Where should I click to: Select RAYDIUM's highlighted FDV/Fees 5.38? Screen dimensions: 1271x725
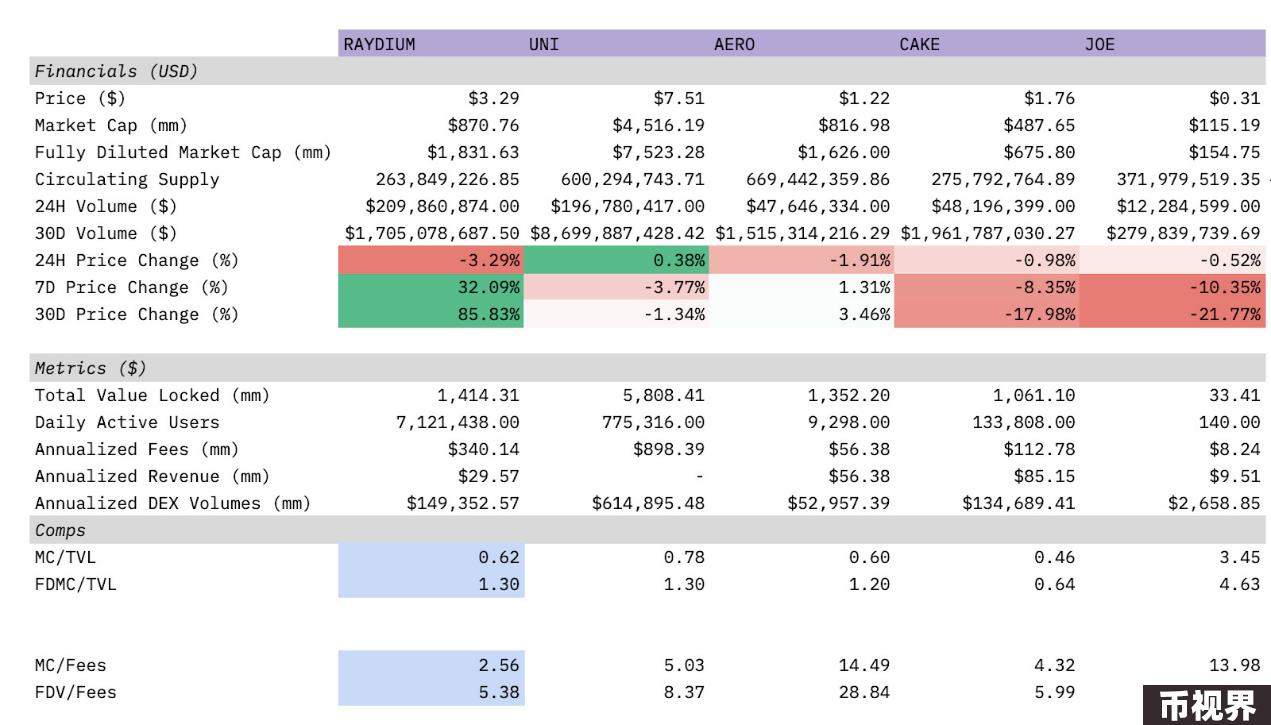click(x=431, y=692)
